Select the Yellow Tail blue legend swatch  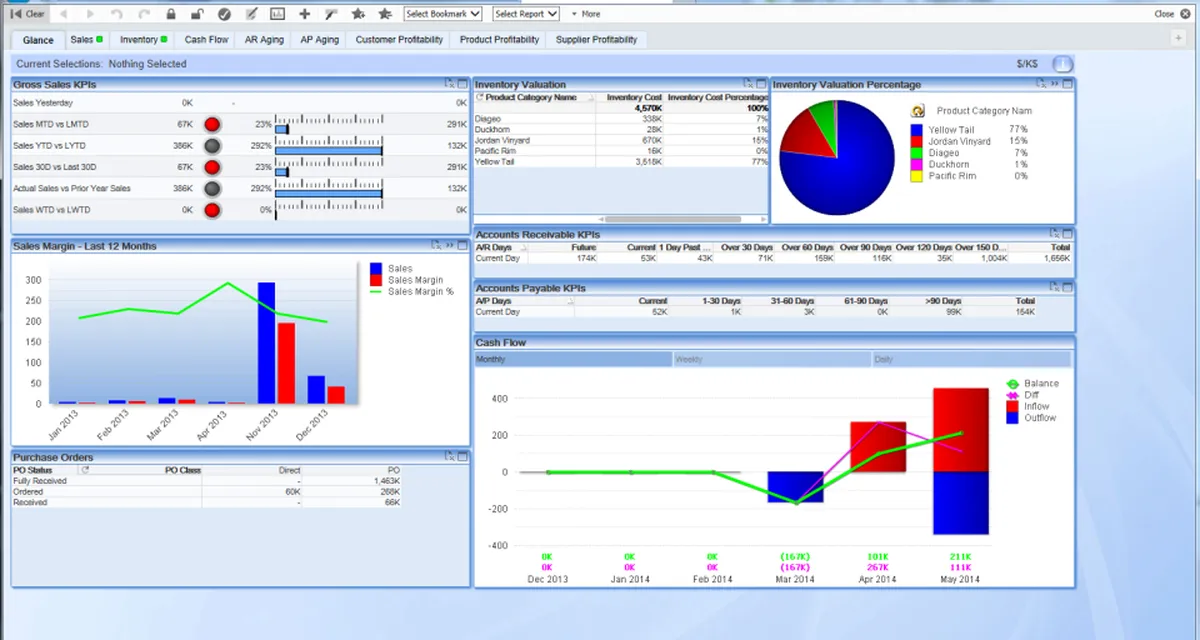917,130
